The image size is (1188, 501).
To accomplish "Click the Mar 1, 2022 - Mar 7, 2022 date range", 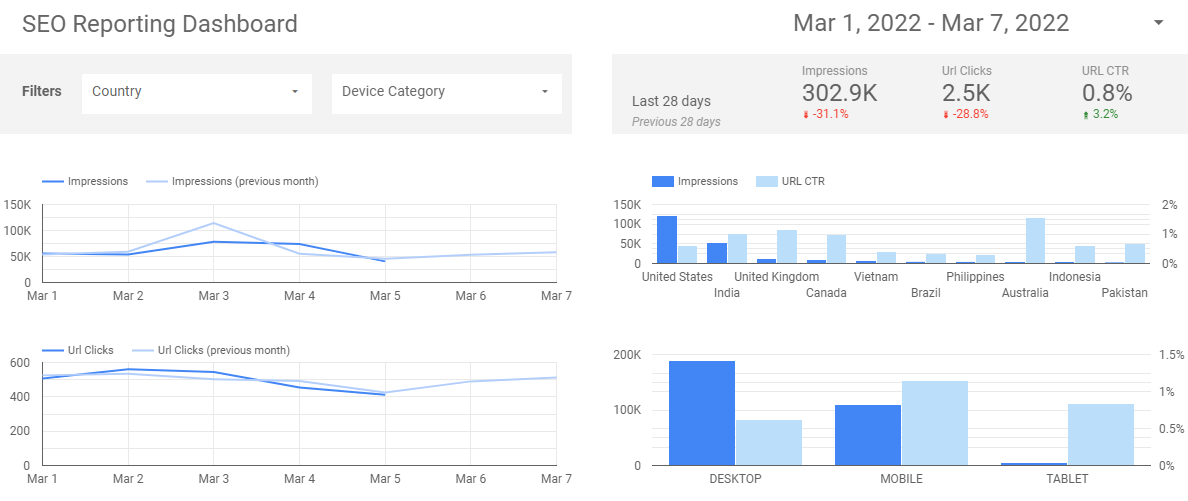I will pos(930,23).
